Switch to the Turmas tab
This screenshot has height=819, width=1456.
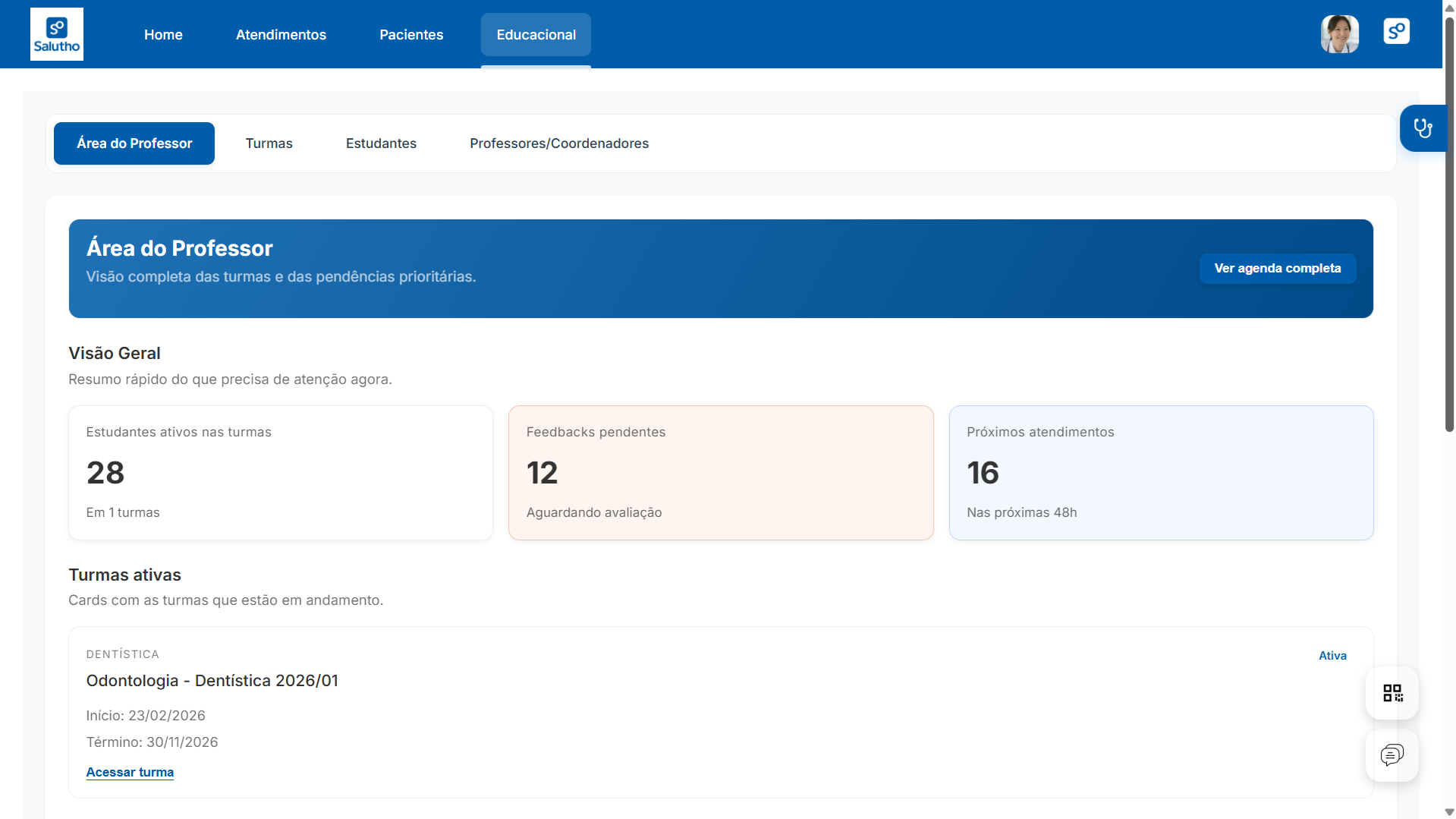[x=269, y=143]
